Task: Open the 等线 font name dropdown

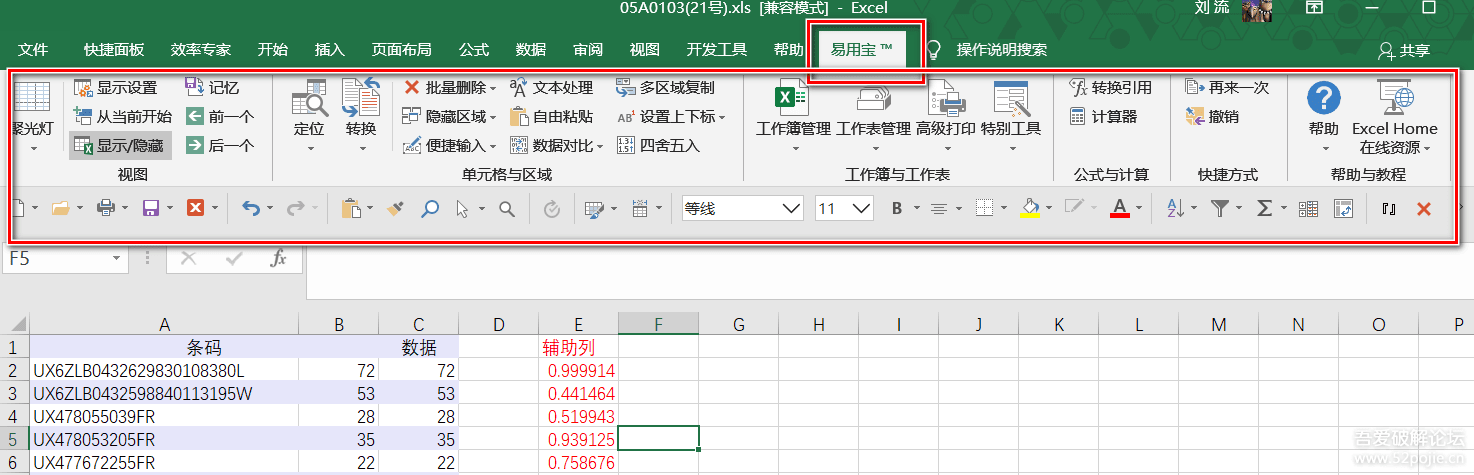Action: pos(793,208)
